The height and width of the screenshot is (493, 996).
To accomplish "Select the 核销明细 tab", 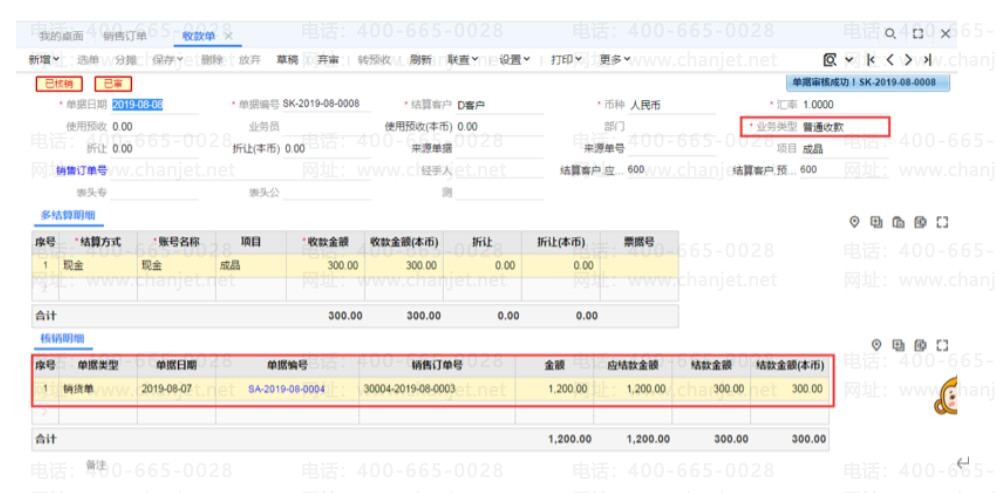I will 63,339.
